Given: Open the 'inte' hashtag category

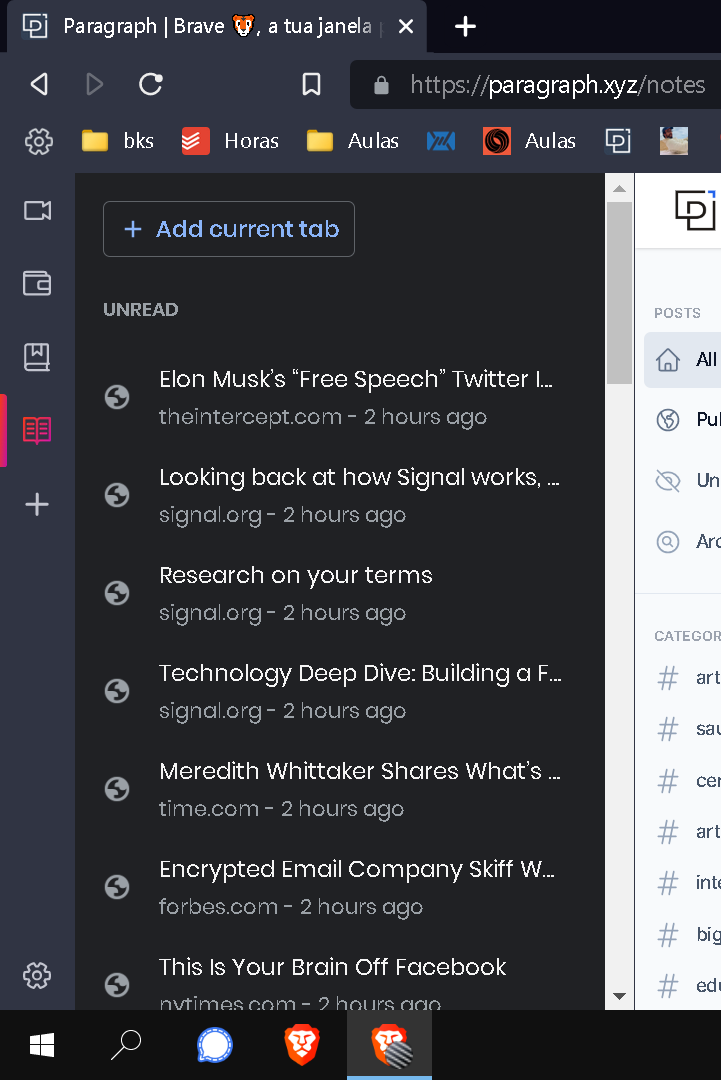Looking at the screenshot, I should click(x=687, y=882).
